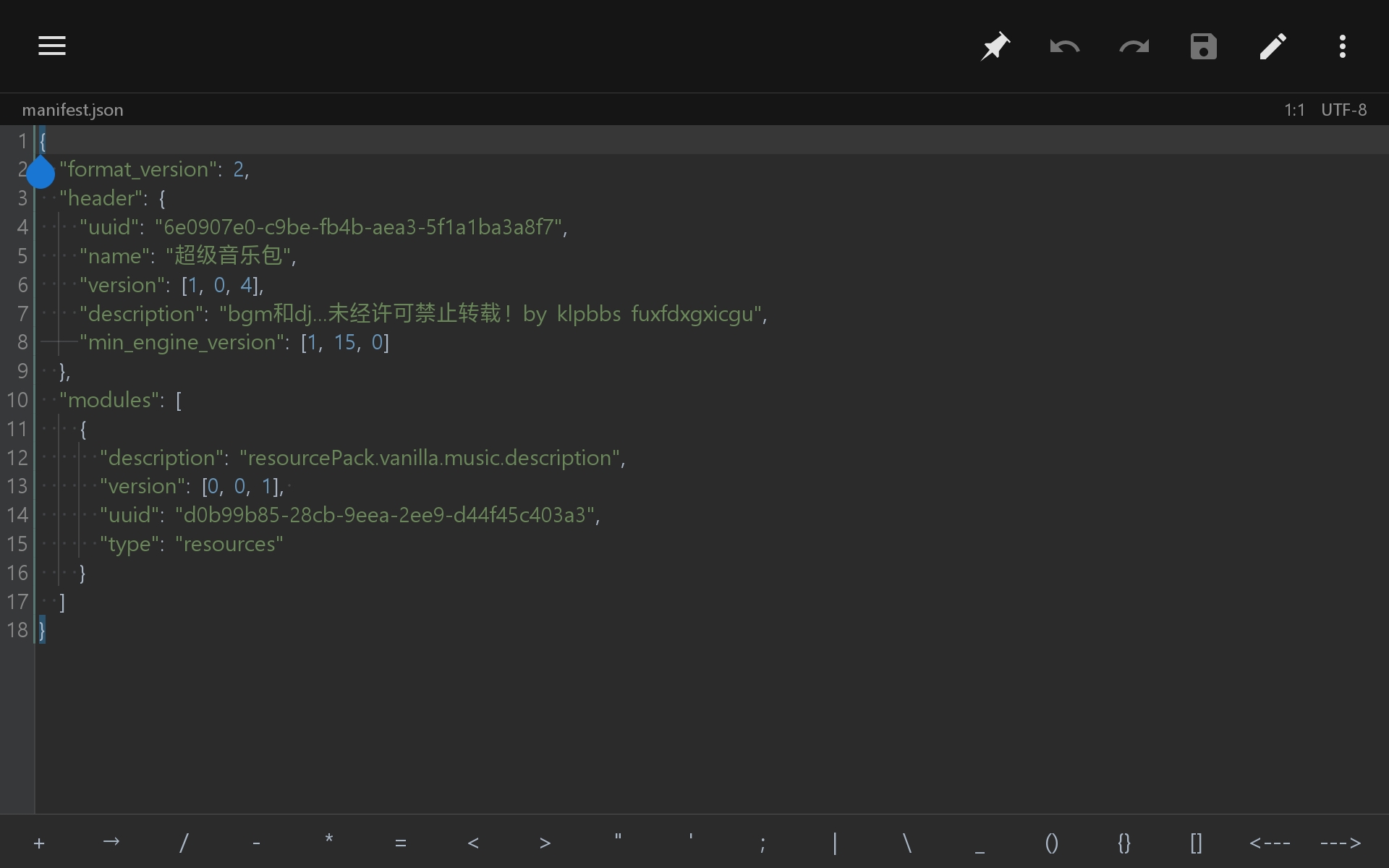Image resolution: width=1389 pixels, height=868 pixels.
Task: Select the manifest.json file tab
Action: coord(72,110)
